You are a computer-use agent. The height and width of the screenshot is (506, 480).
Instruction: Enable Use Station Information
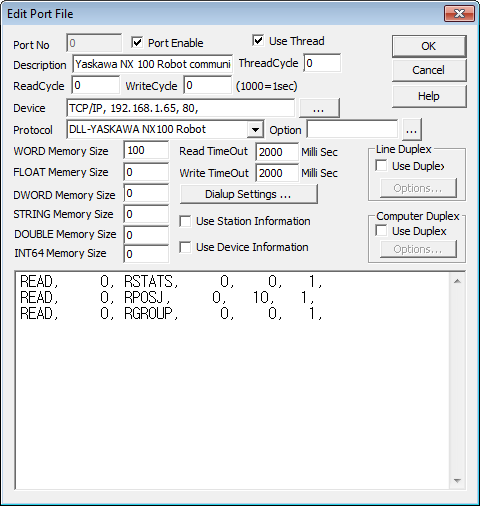coord(185,221)
